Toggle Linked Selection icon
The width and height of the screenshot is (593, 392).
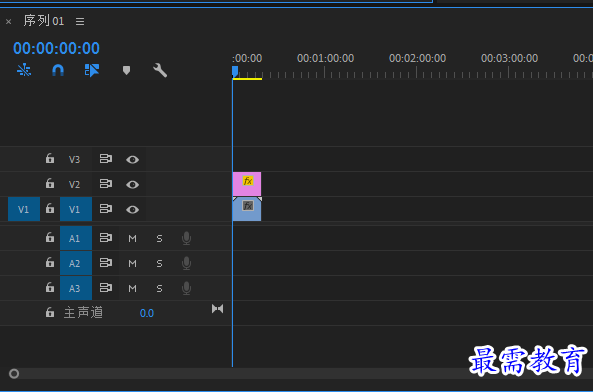tap(92, 70)
